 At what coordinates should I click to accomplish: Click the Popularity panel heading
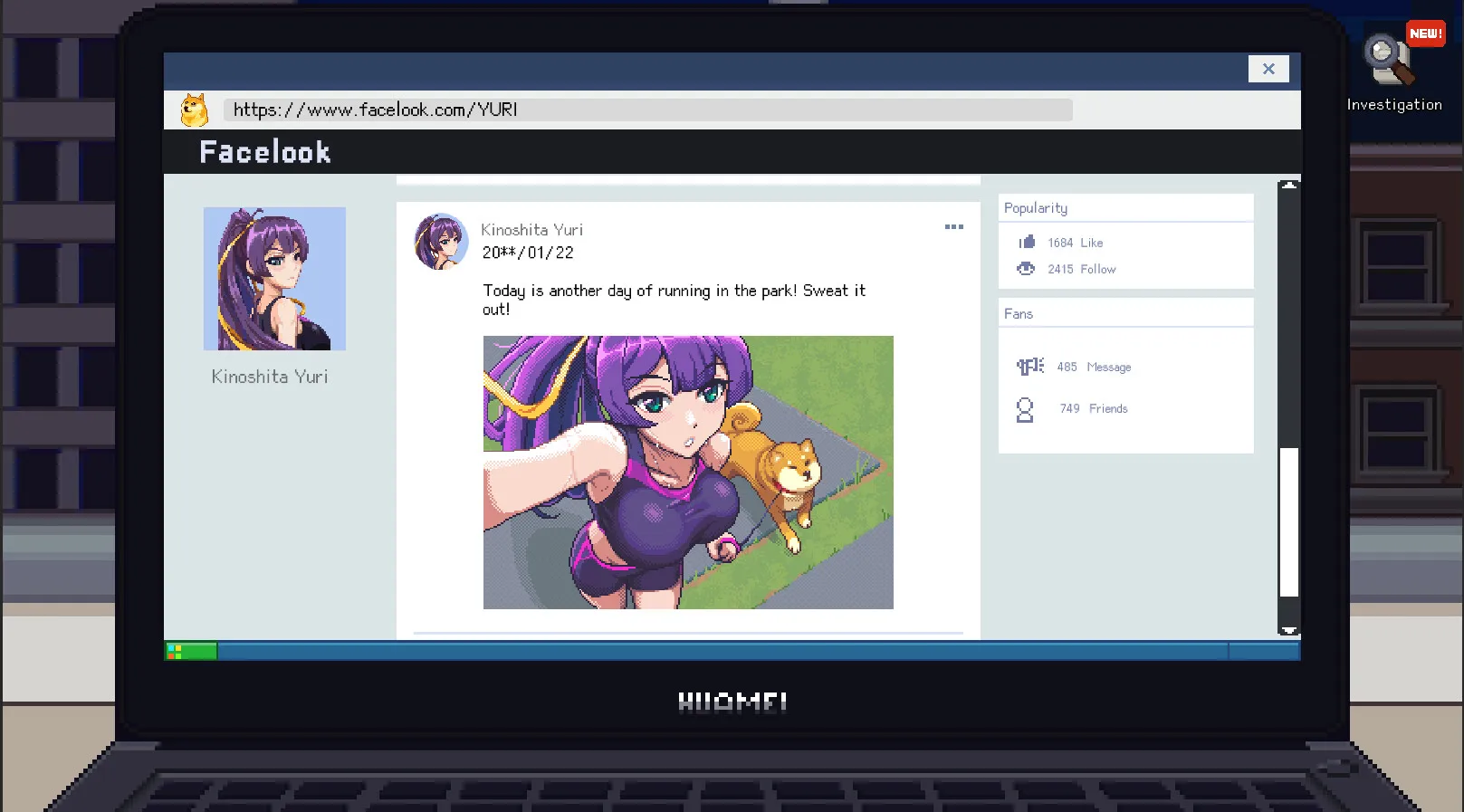point(1036,208)
